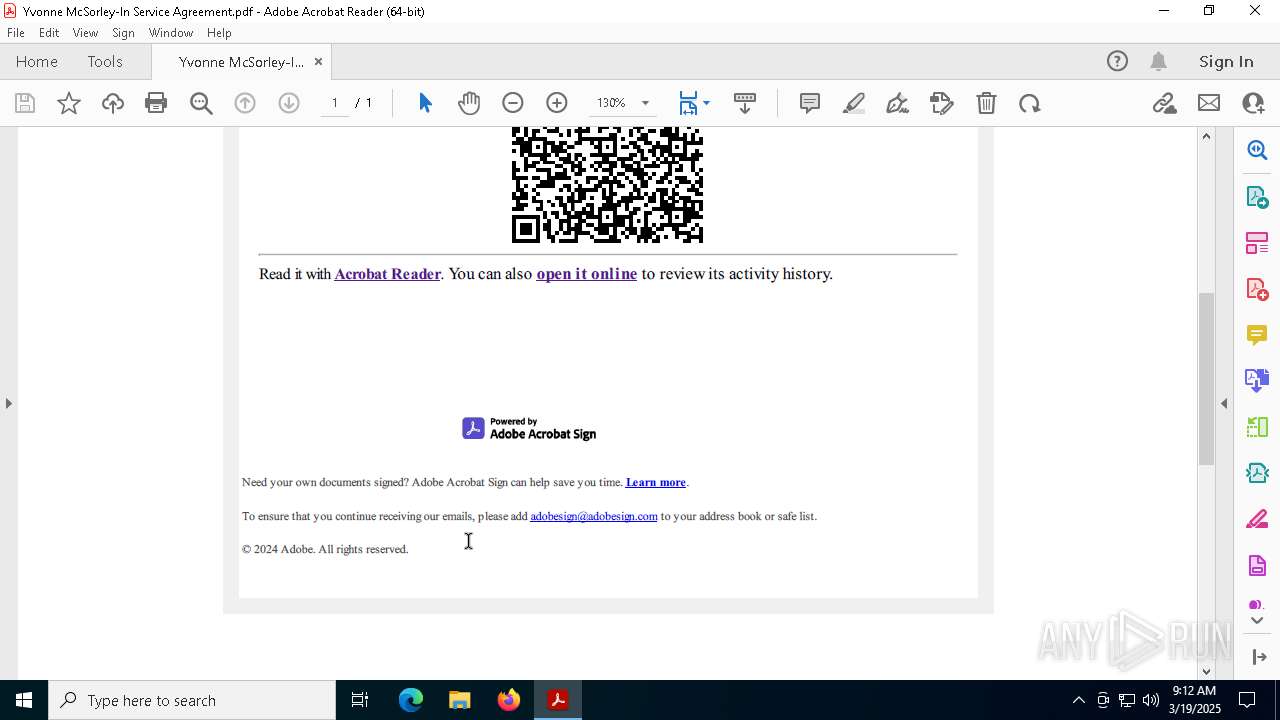1280x720 pixels.
Task: Activate the Hand pan tool
Action: click(469, 103)
